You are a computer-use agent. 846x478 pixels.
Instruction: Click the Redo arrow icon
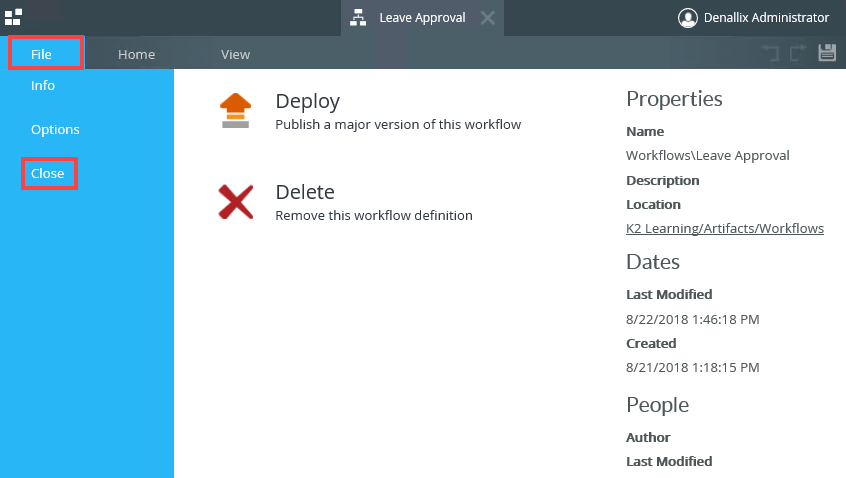[798, 53]
